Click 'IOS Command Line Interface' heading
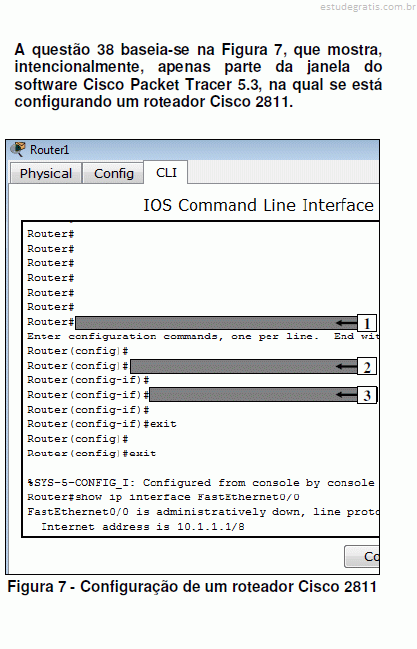The width and height of the screenshot is (417, 649). [258, 205]
